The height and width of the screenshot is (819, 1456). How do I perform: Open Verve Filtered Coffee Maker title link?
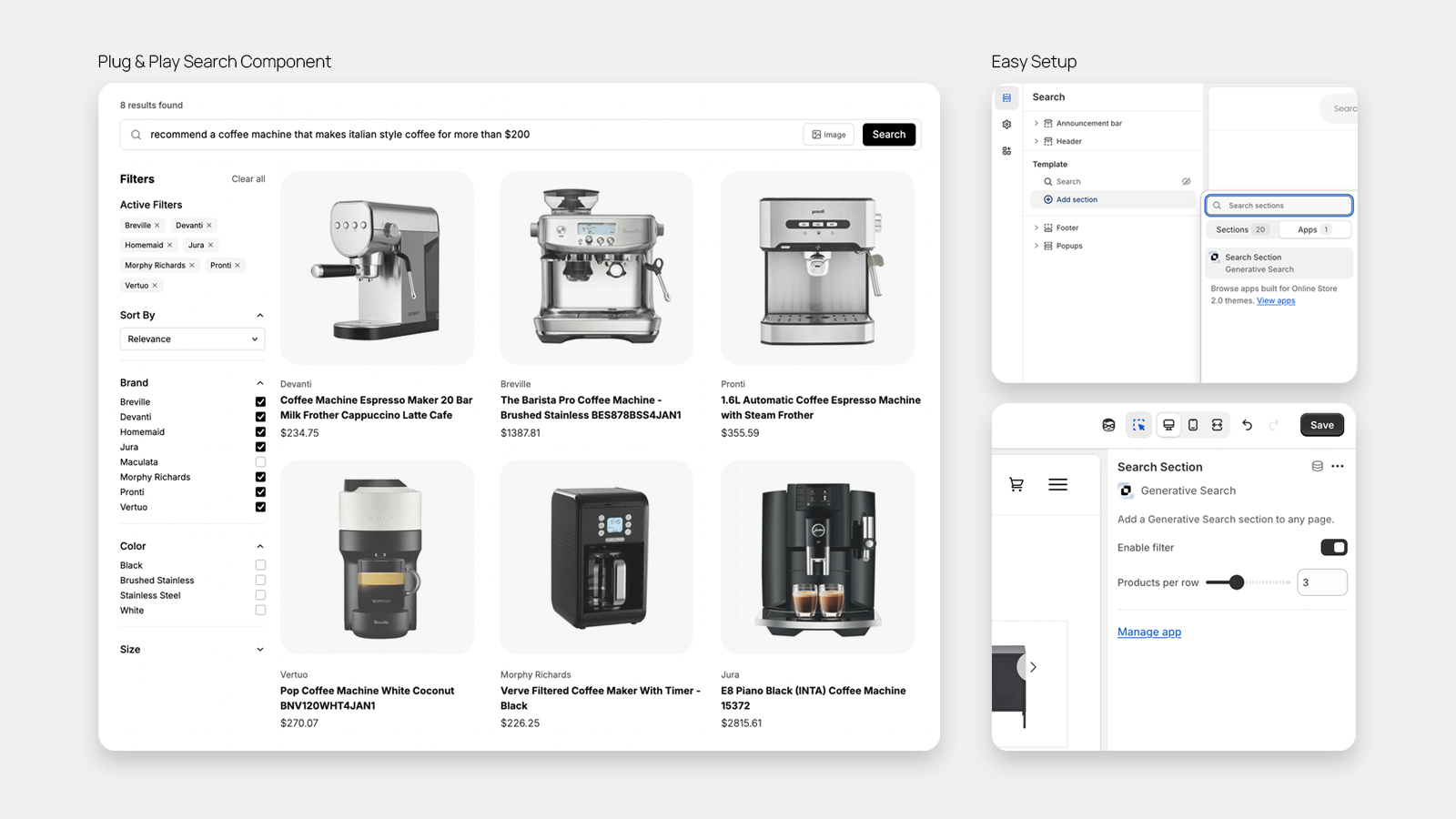[x=601, y=698]
